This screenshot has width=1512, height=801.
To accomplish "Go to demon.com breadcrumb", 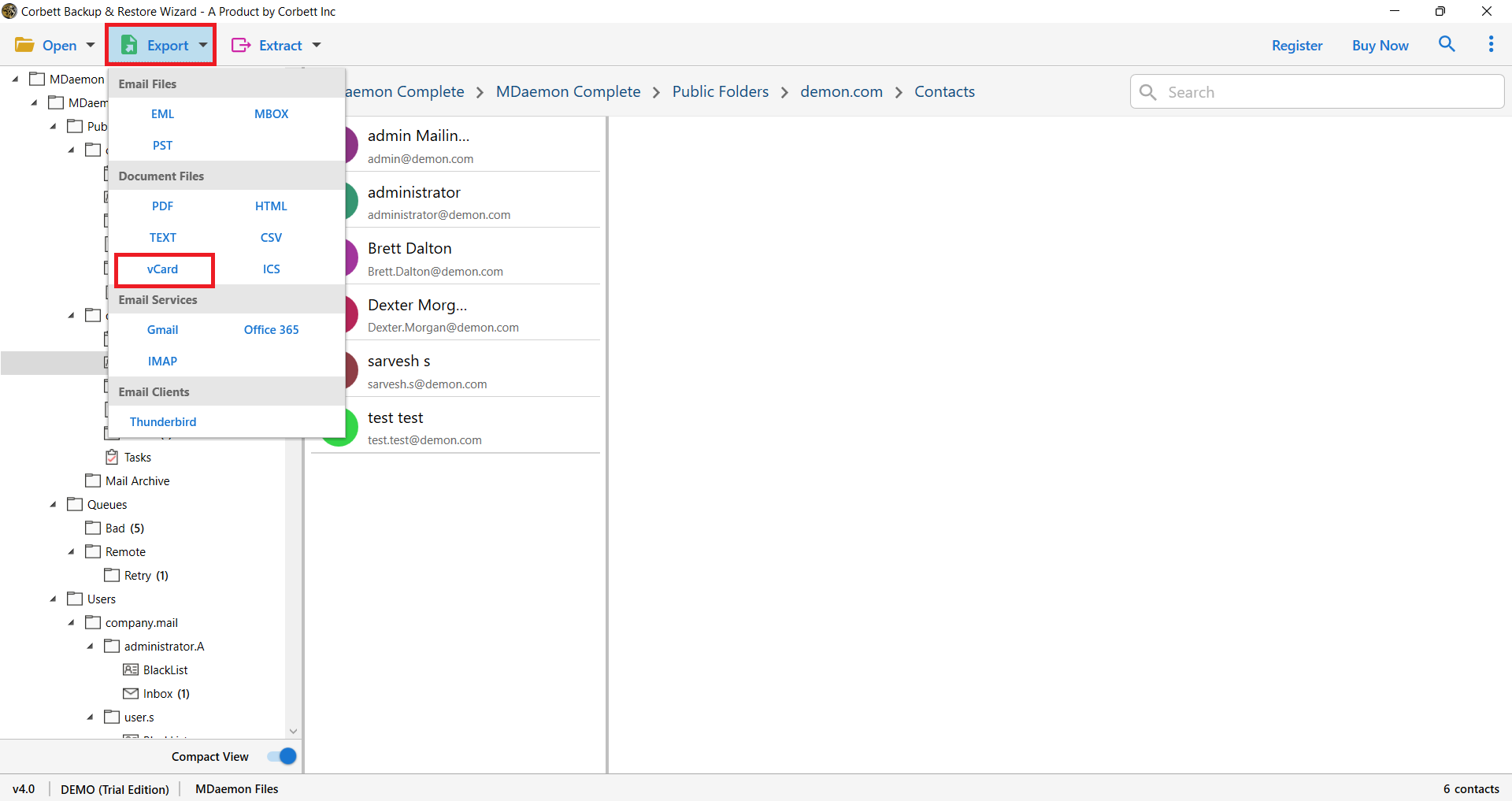I will [x=841, y=91].
